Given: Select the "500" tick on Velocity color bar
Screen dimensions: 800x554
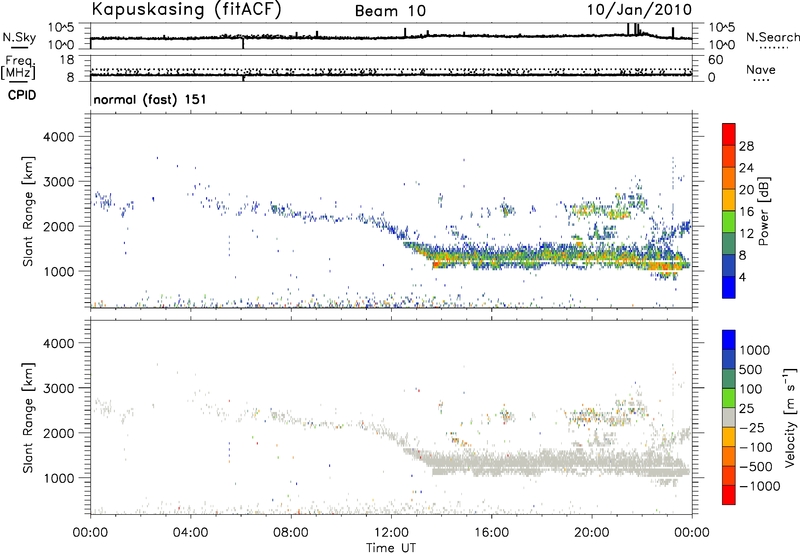Looking at the screenshot, I should click(751, 369).
